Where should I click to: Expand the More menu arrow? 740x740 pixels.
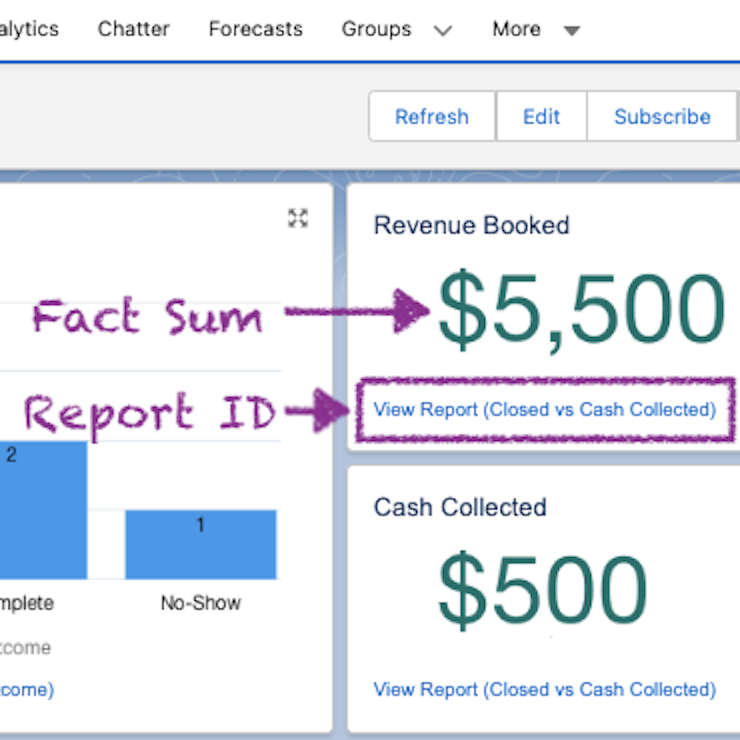point(571,31)
